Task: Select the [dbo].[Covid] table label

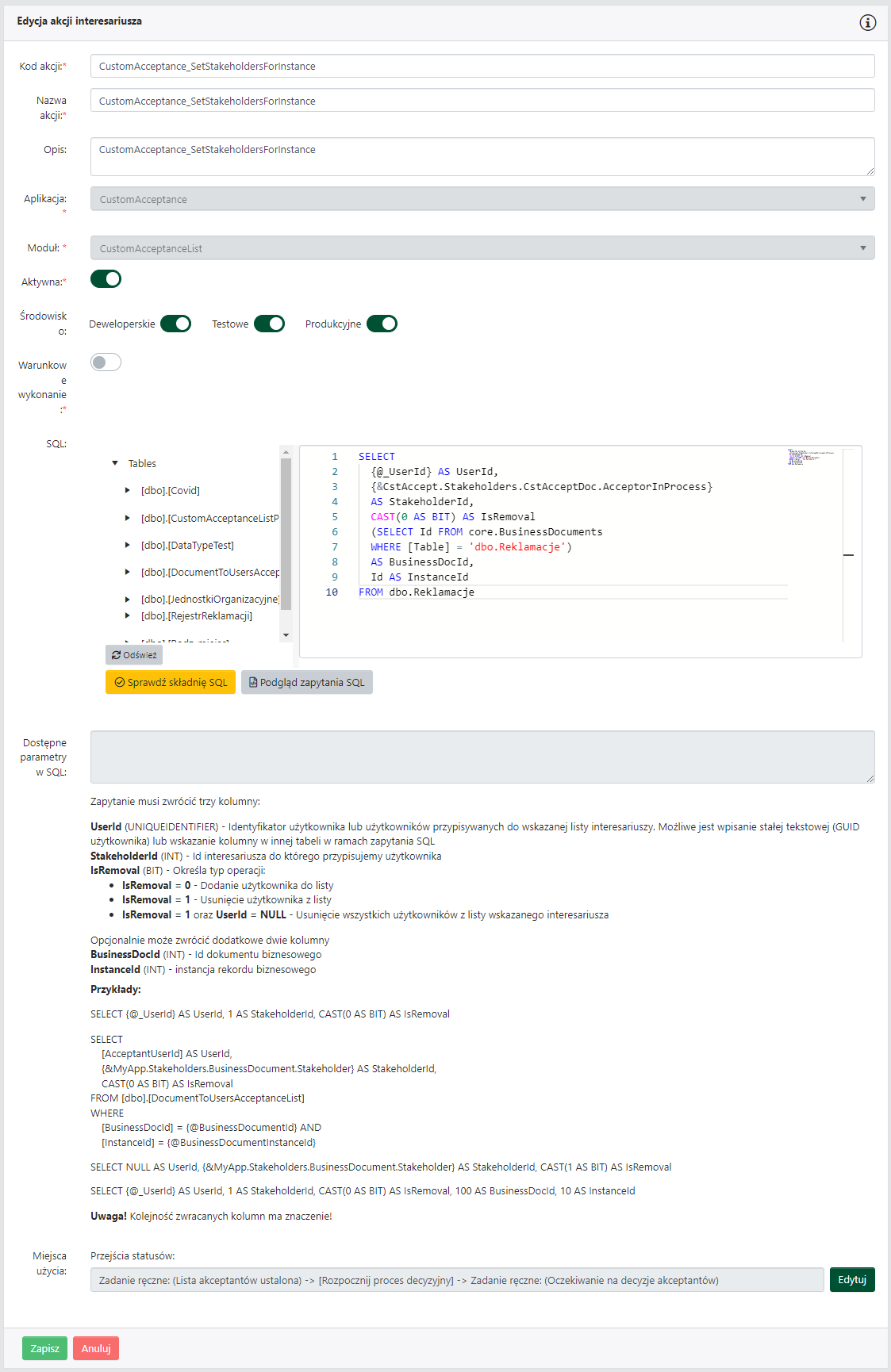Action: (171, 491)
